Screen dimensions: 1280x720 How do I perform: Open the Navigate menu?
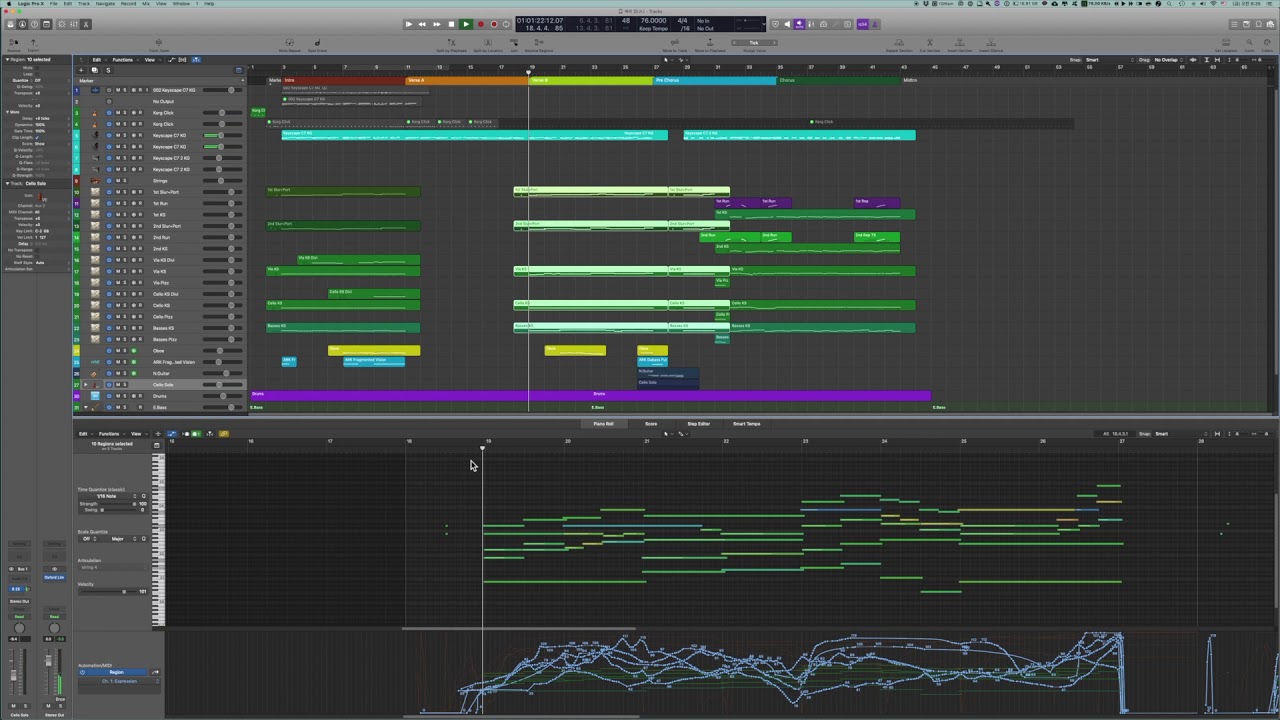(105, 4)
